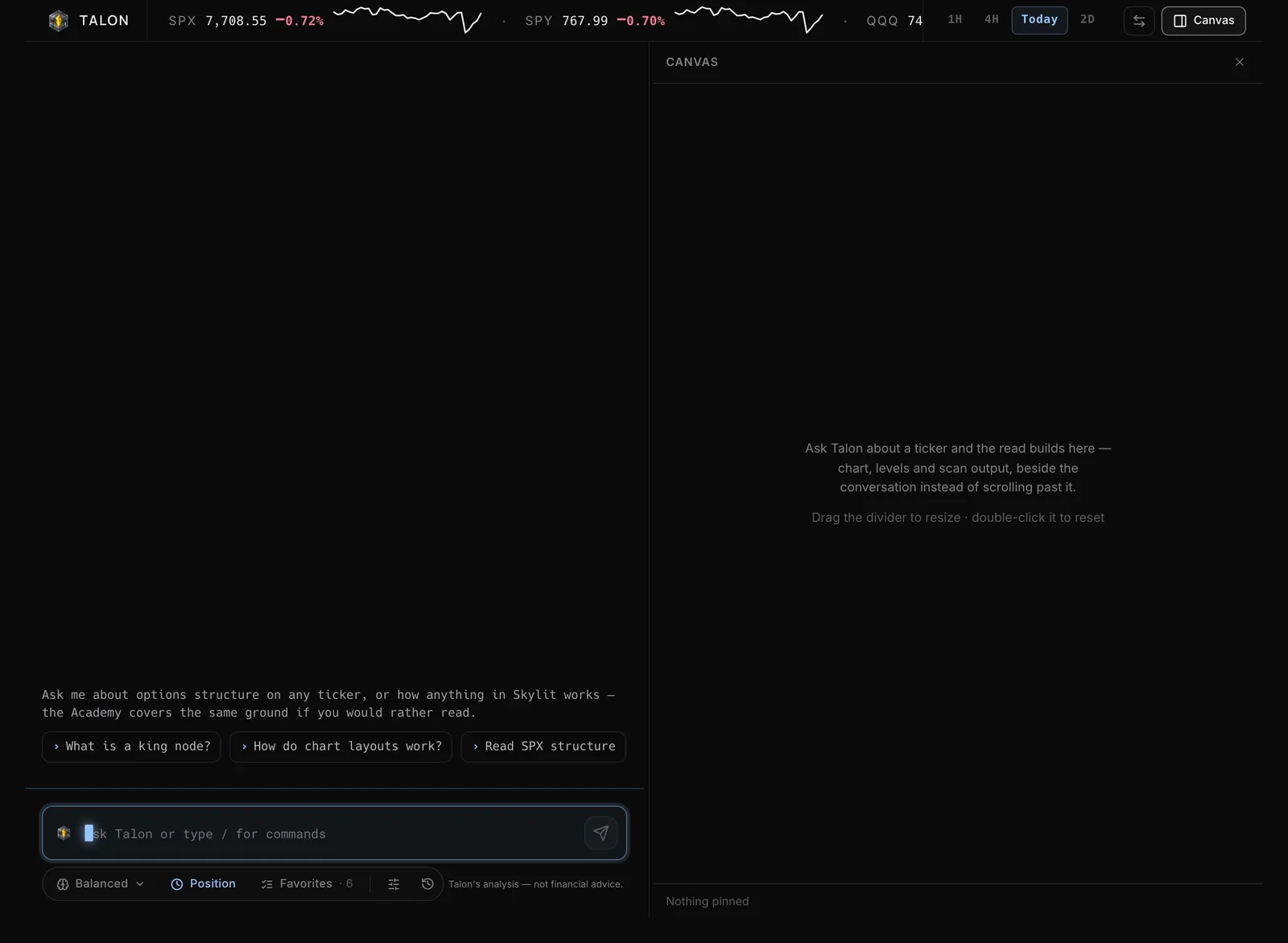The image size is (1288, 943).
Task: Close the Canvas panel
Action: (1240, 62)
